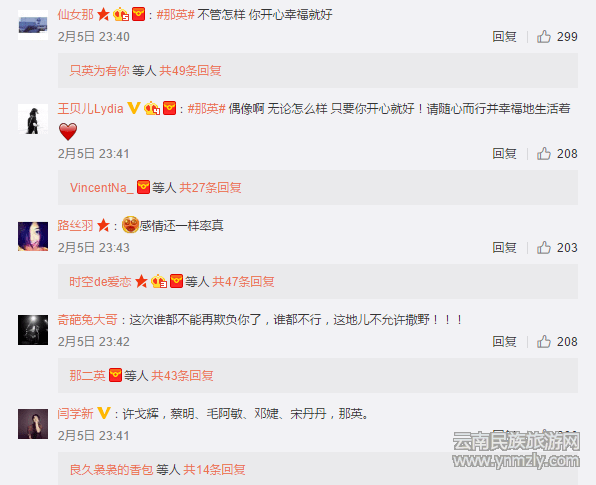This screenshot has width=596, height=485.
Task: Click thumbs-up on 路丝羽's comment
Action: [x=544, y=247]
